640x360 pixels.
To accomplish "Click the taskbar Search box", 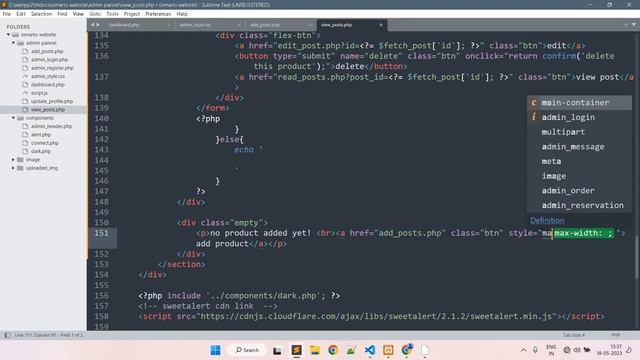I will click(247, 350).
